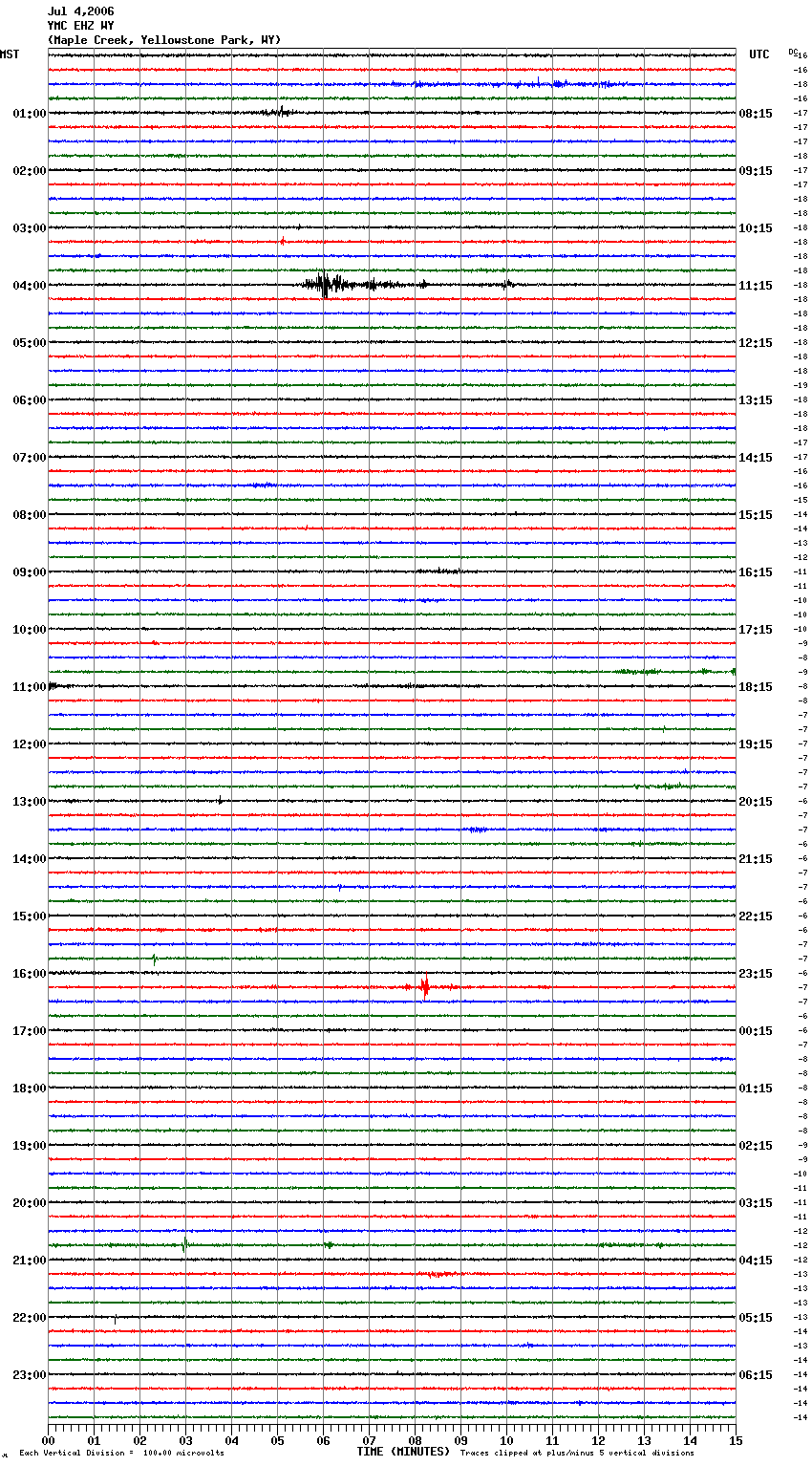Select the 04:00 MST time label
The width and height of the screenshot is (812, 1466).
tap(30, 286)
